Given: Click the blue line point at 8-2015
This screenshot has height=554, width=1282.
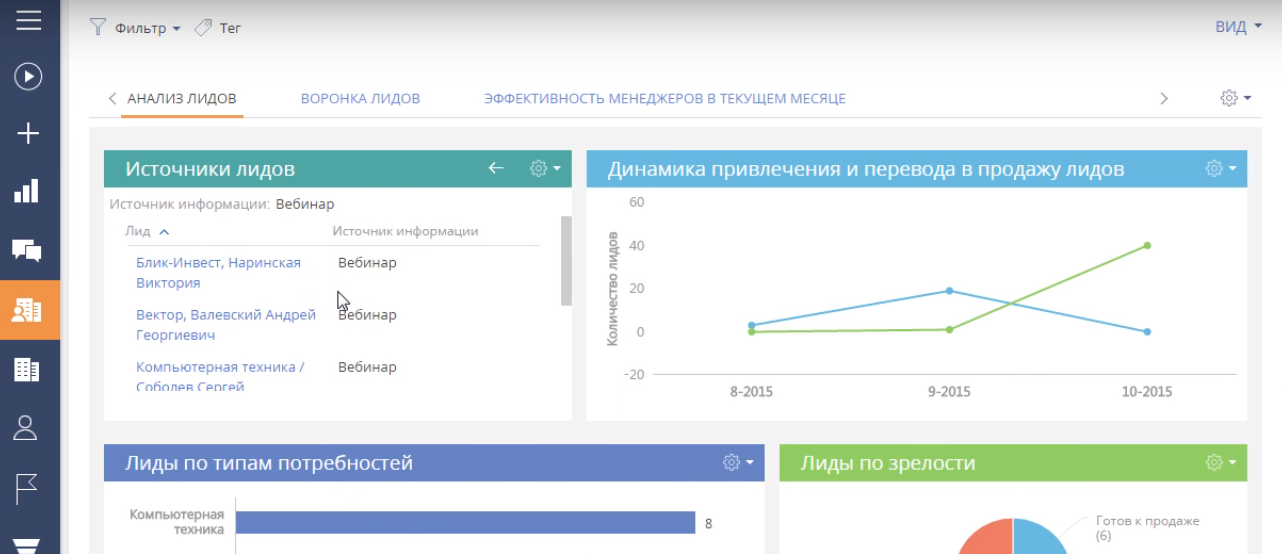Looking at the screenshot, I should [x=751, y=325].
